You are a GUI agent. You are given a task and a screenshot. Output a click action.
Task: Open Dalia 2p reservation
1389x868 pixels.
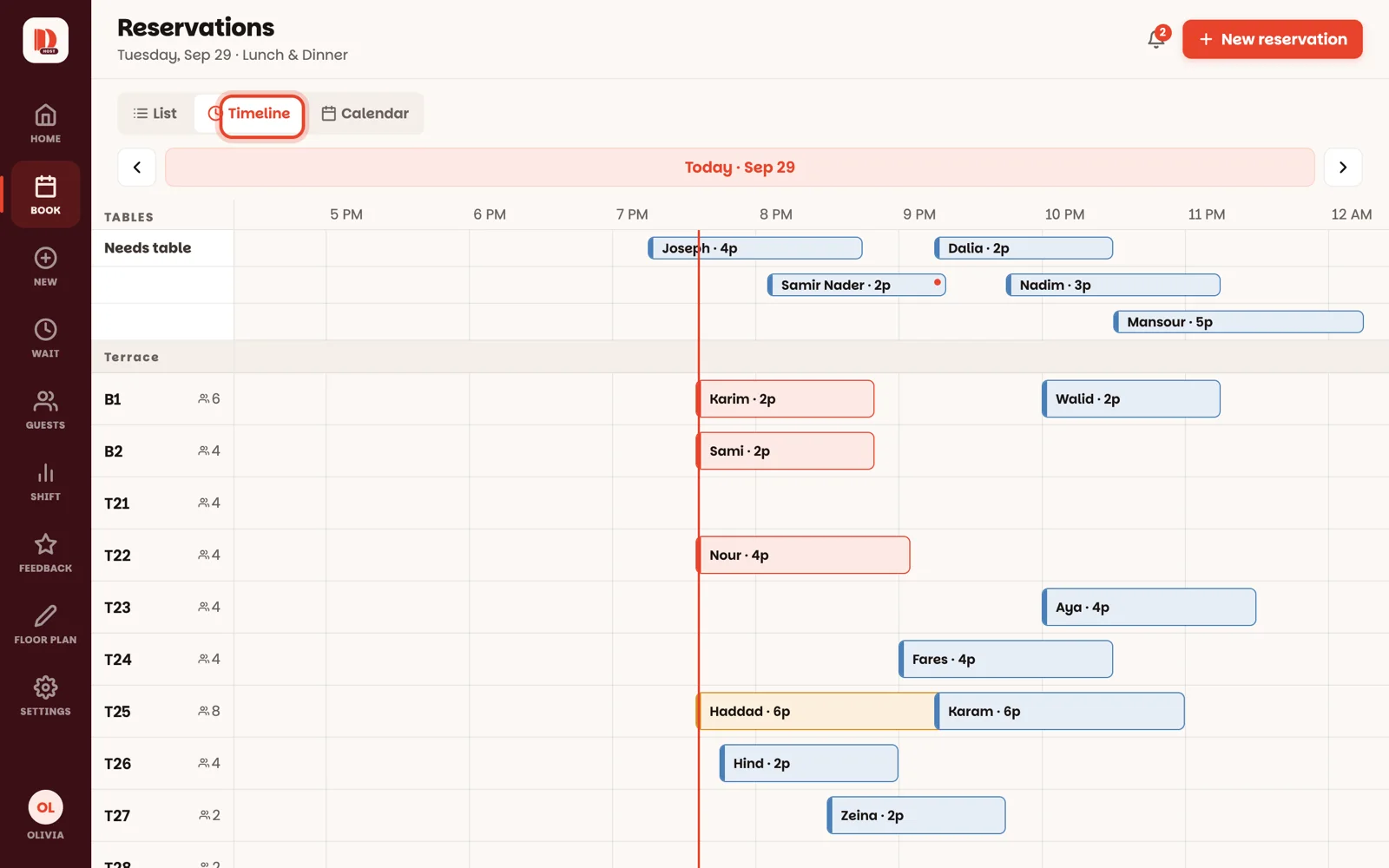[1024, 248]
